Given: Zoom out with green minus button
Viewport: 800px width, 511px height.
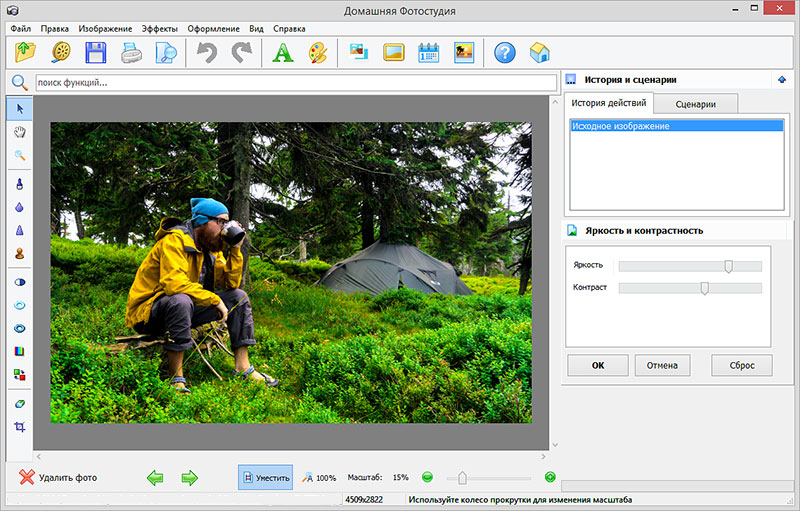Looking at the screenshot, I should click(x=428, y=477).
